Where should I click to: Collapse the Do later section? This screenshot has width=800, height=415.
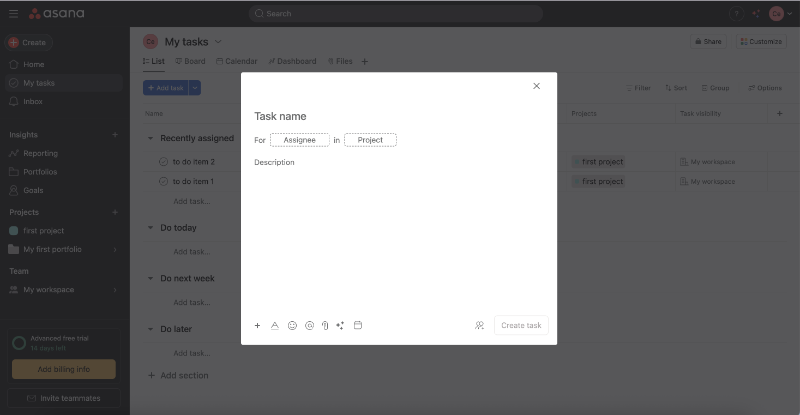pyautogui.click(x=151, y=329)
